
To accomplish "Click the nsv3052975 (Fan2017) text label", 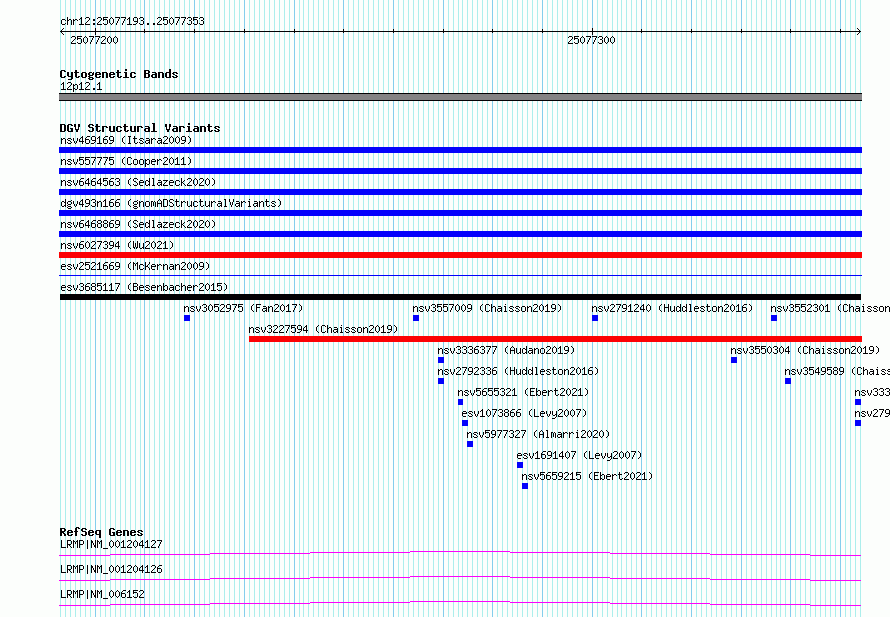I will 243,308.
